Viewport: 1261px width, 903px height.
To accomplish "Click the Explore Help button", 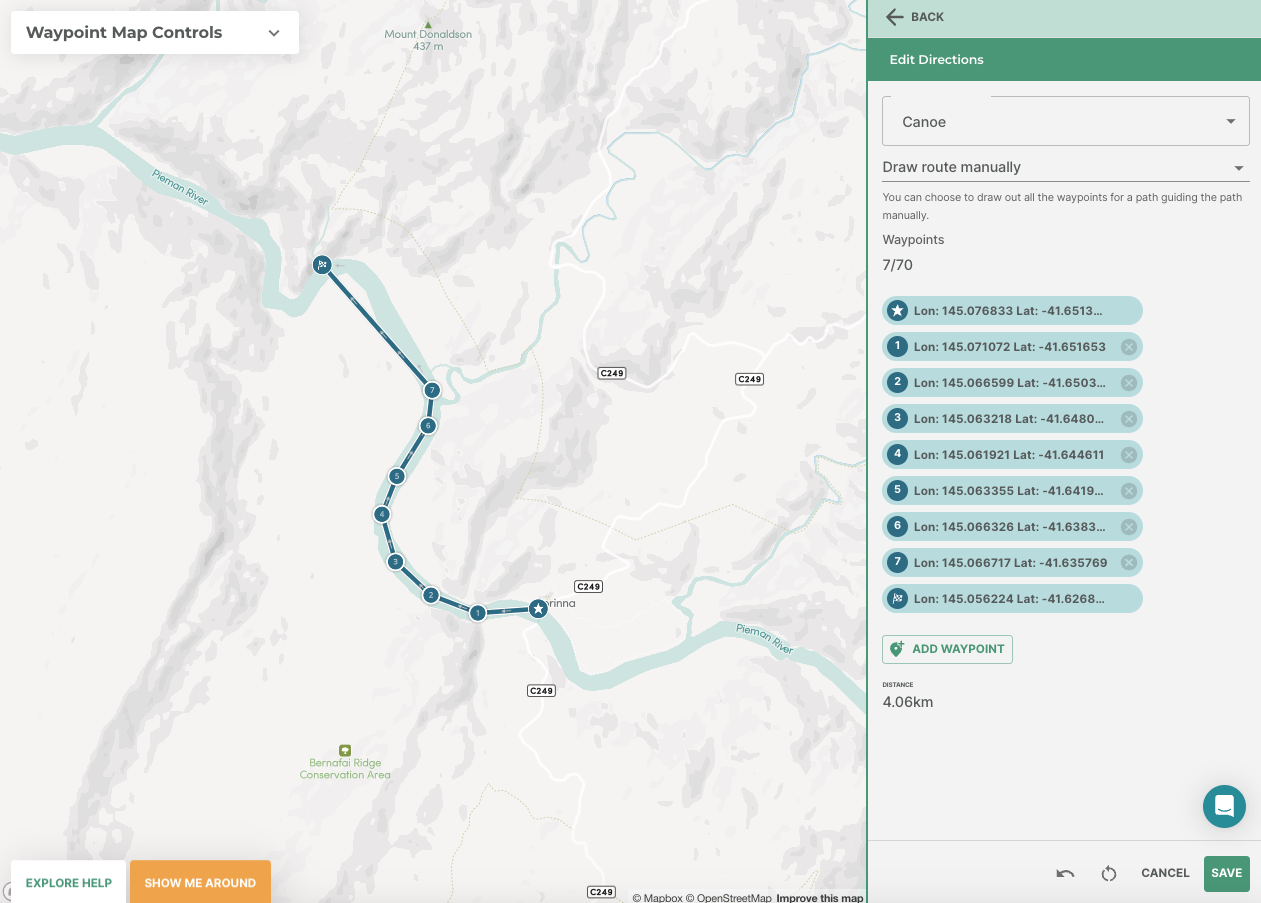I will tap(69, 883).
